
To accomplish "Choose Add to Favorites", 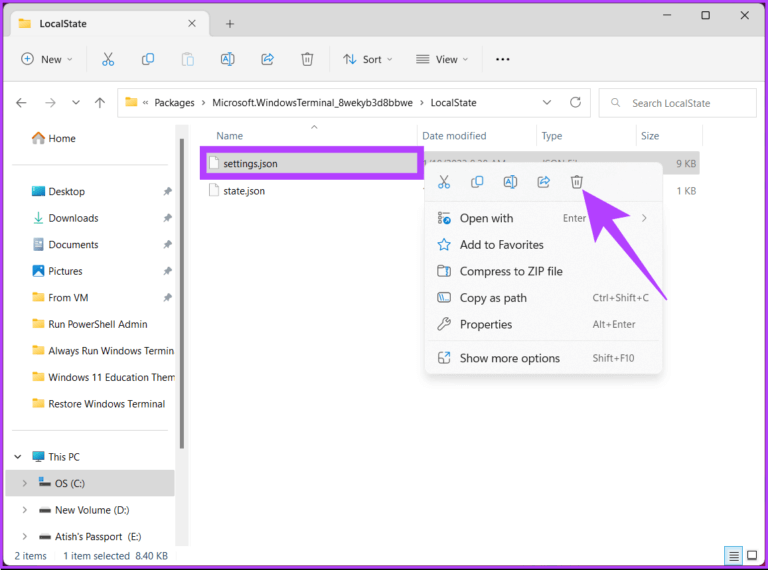I will pos(543,245).
